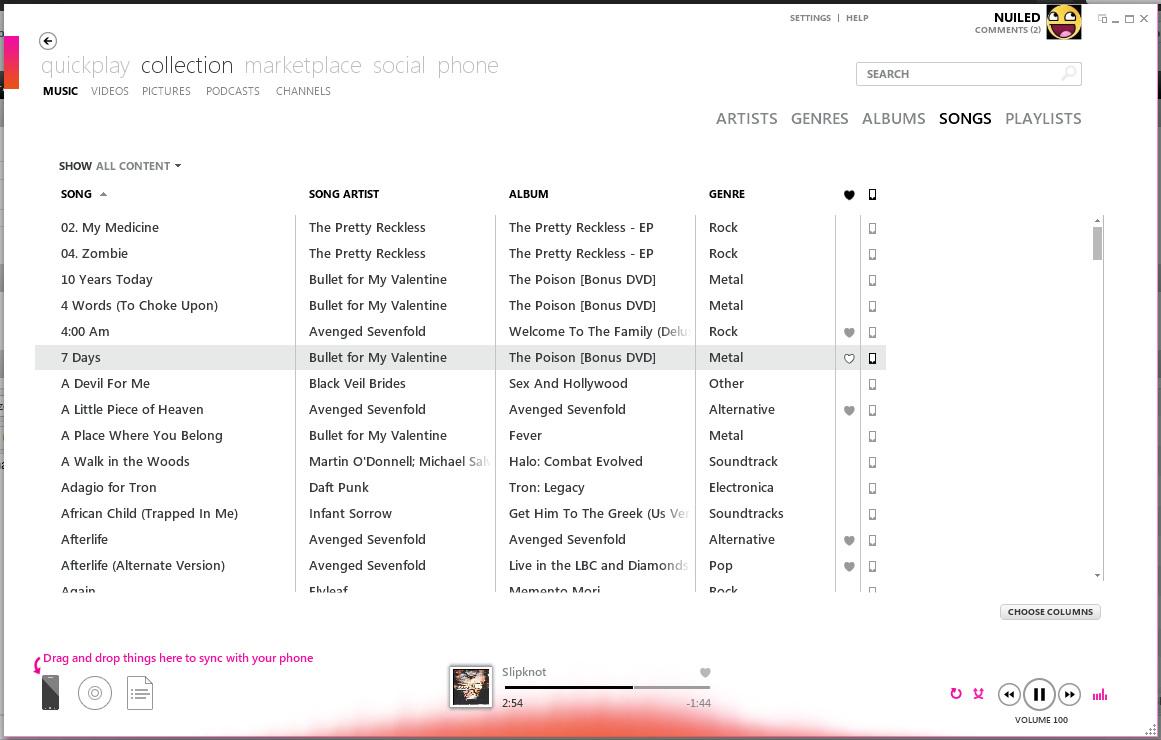Sort by heart rating column header

[849, 195]
